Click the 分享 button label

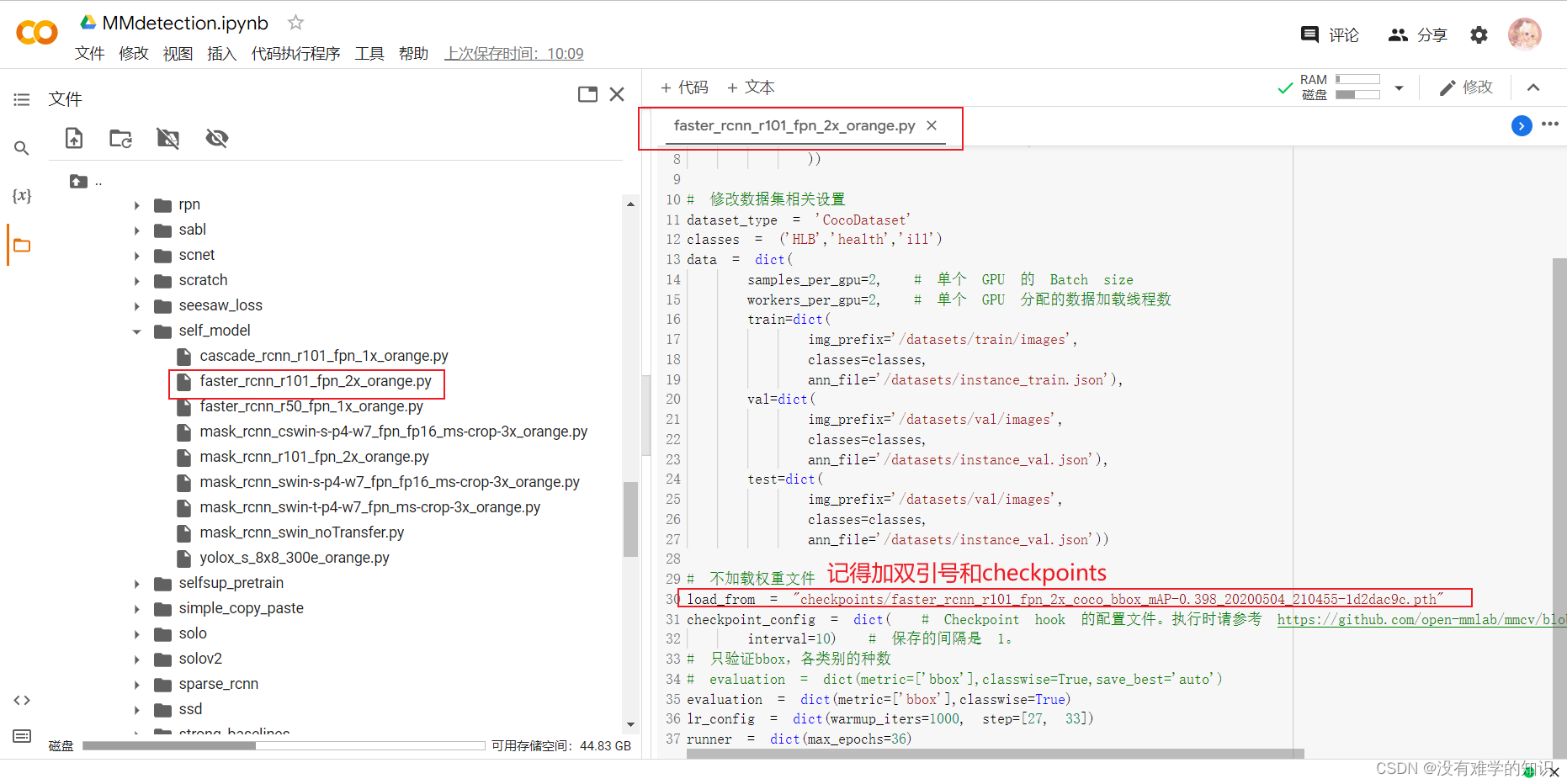point(1432,34)
